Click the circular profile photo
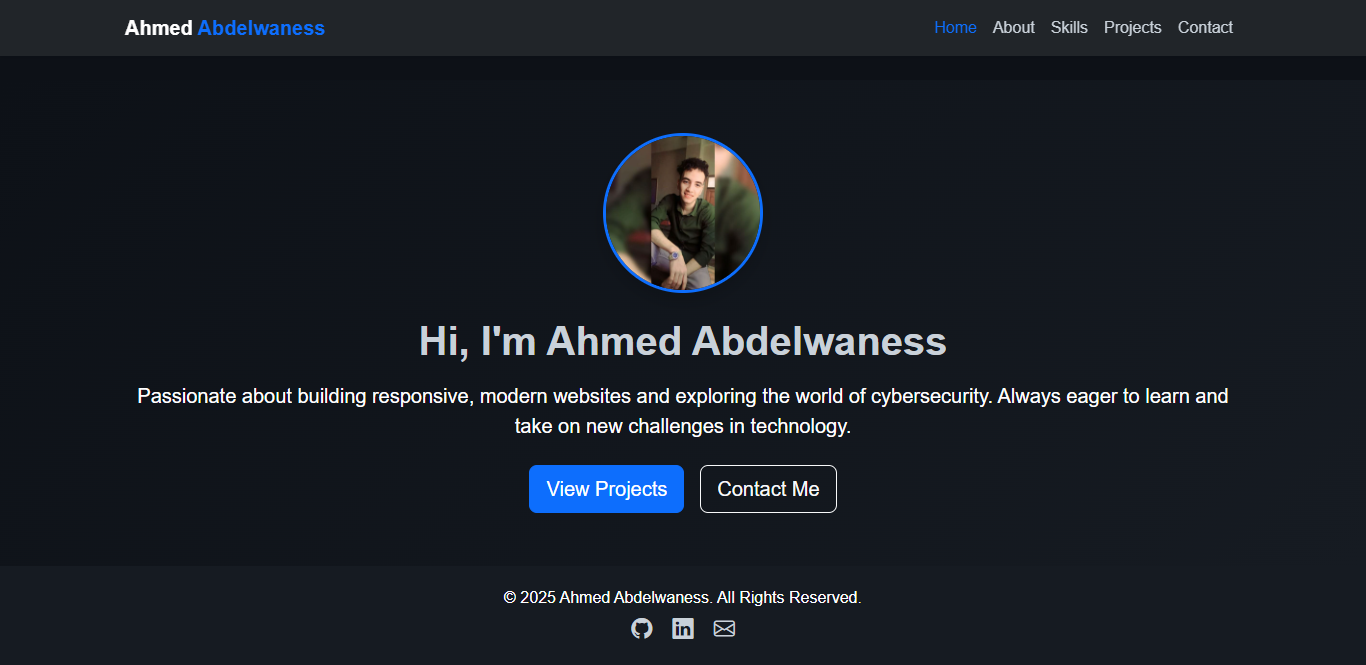 pos(683,213)
